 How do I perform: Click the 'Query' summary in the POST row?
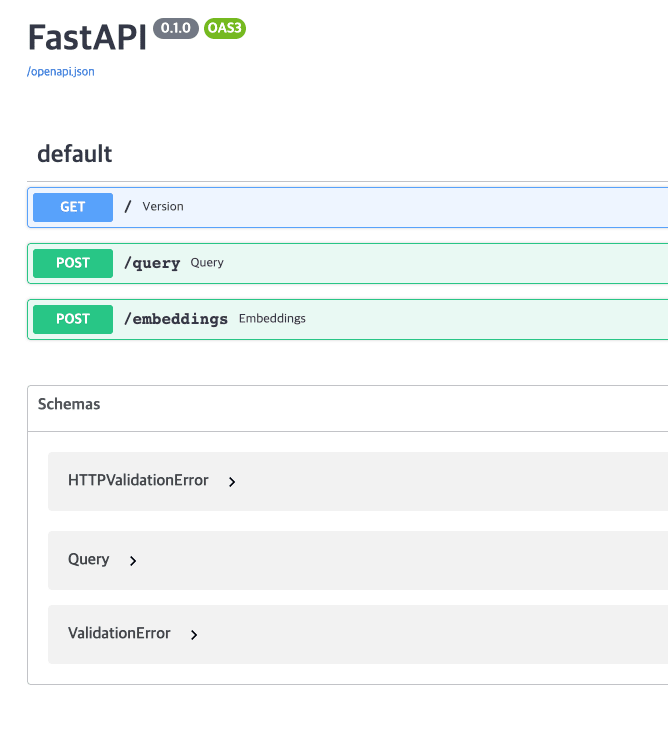[x=207, y=263]
